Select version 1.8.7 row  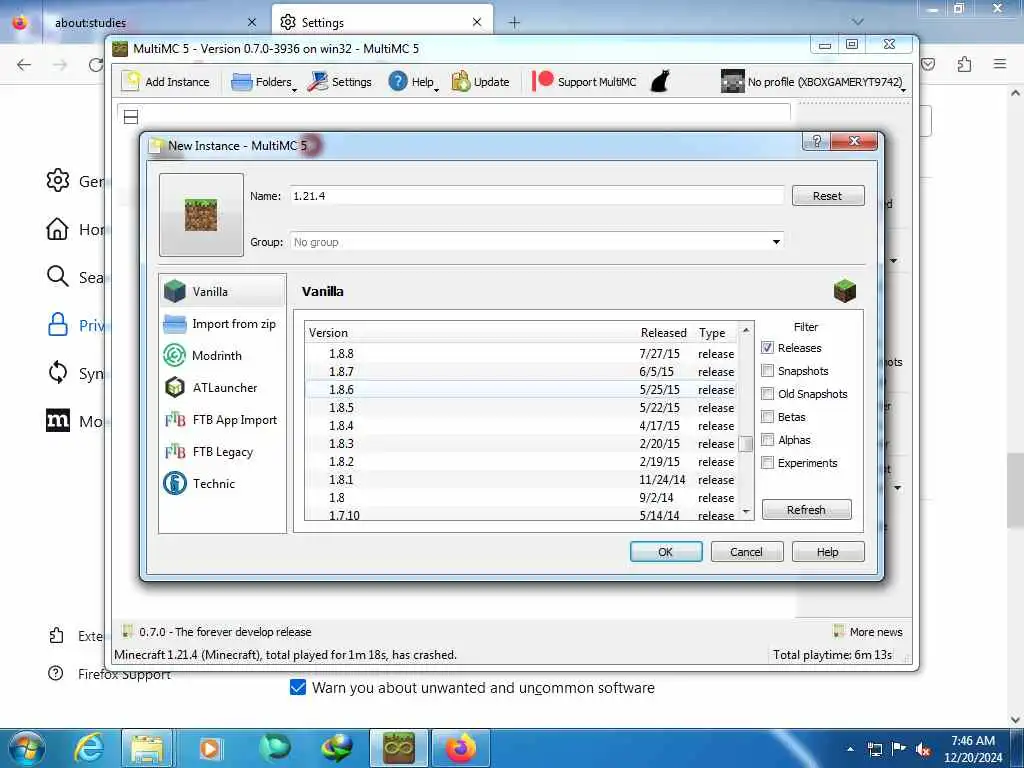(521, 372)
